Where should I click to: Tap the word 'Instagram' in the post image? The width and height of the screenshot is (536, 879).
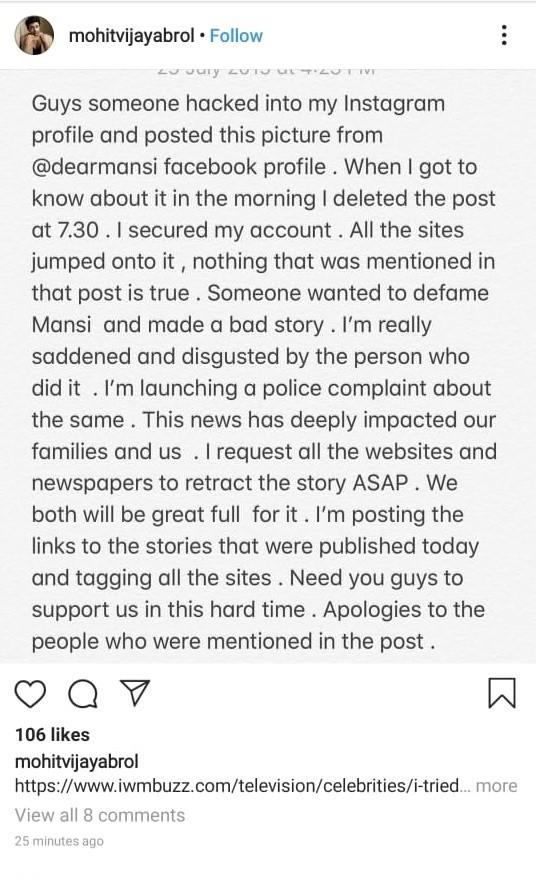tap(394, 104)
